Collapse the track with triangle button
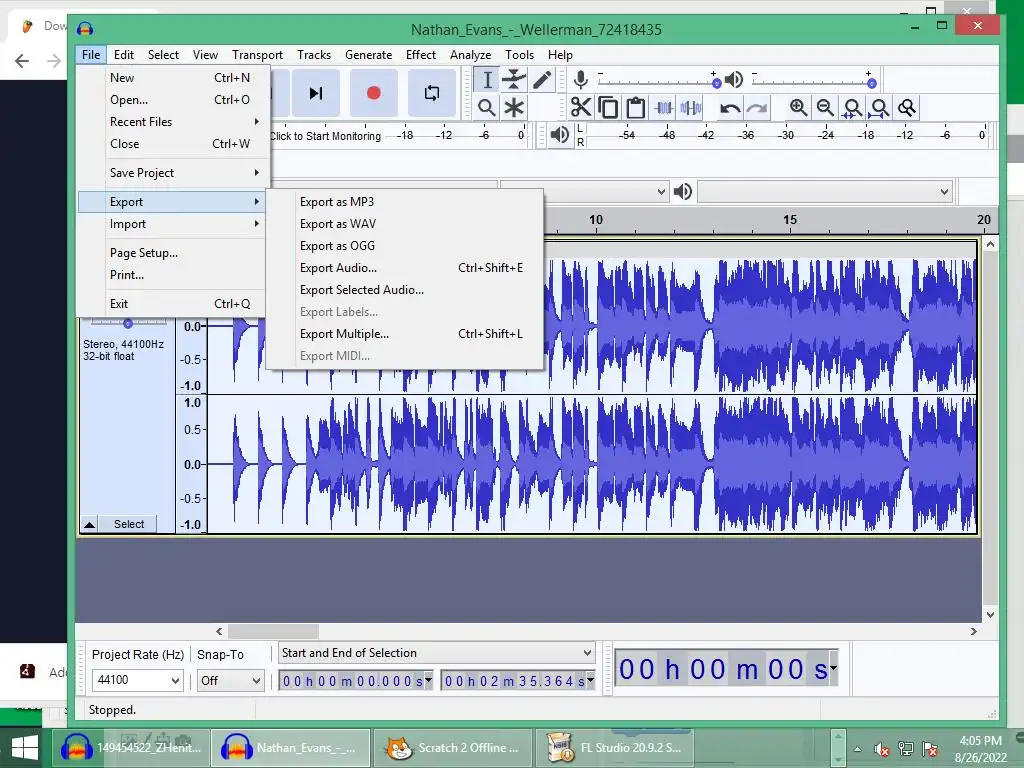The image size is (1024, 768). (x=89, y=524)
